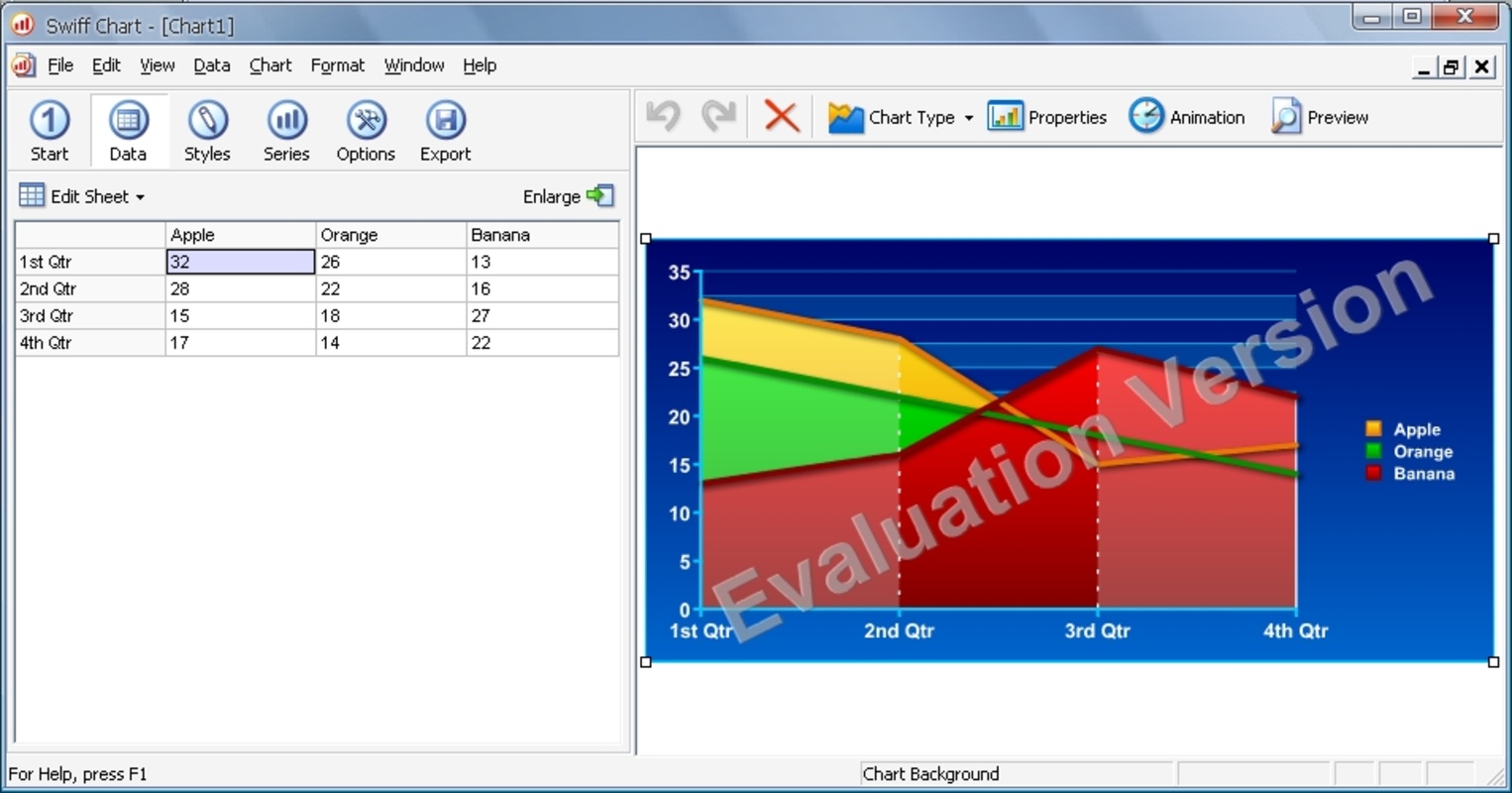Select the 1st Qtr row header
This screenshot has height=793, width=1512.
[x=90, y=262]
